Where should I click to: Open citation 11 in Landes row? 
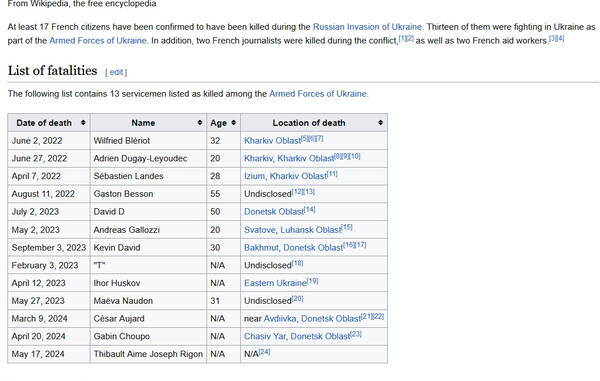(x=332, y=174)
